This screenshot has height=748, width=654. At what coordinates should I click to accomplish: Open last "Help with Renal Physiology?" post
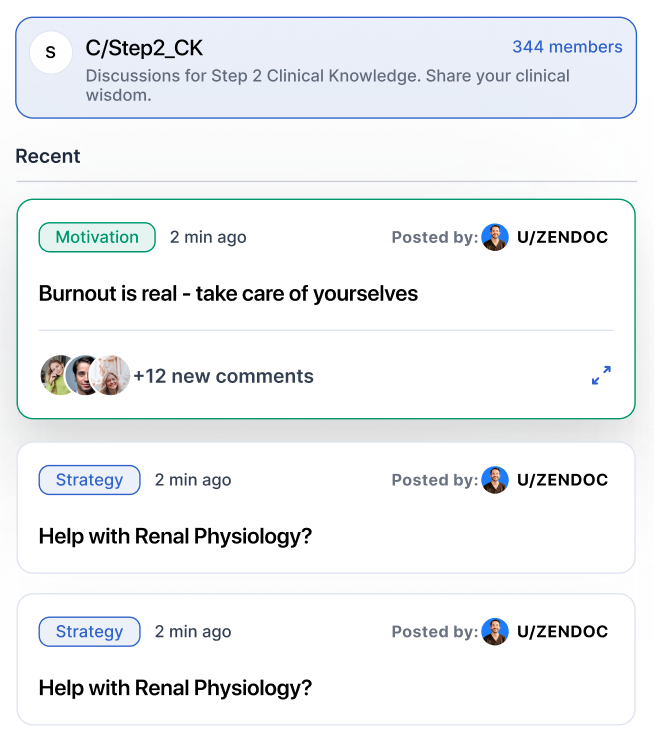point(175,688)
